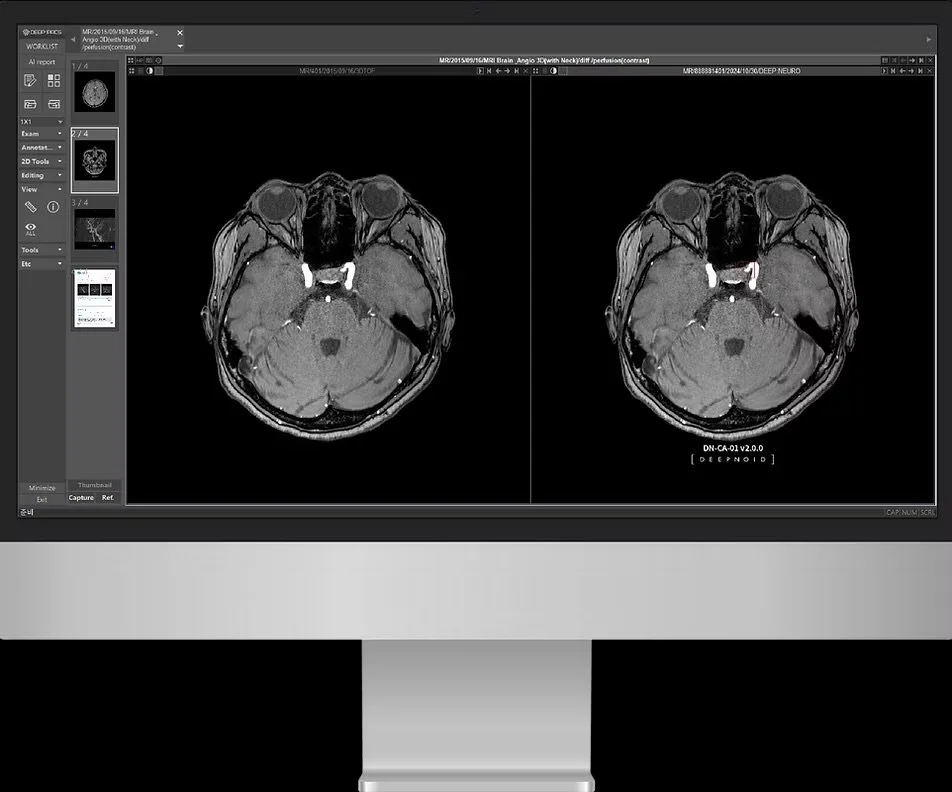Click grid icon on left 3DTOF series bar
952x792 pixels.
coord(131,71)
